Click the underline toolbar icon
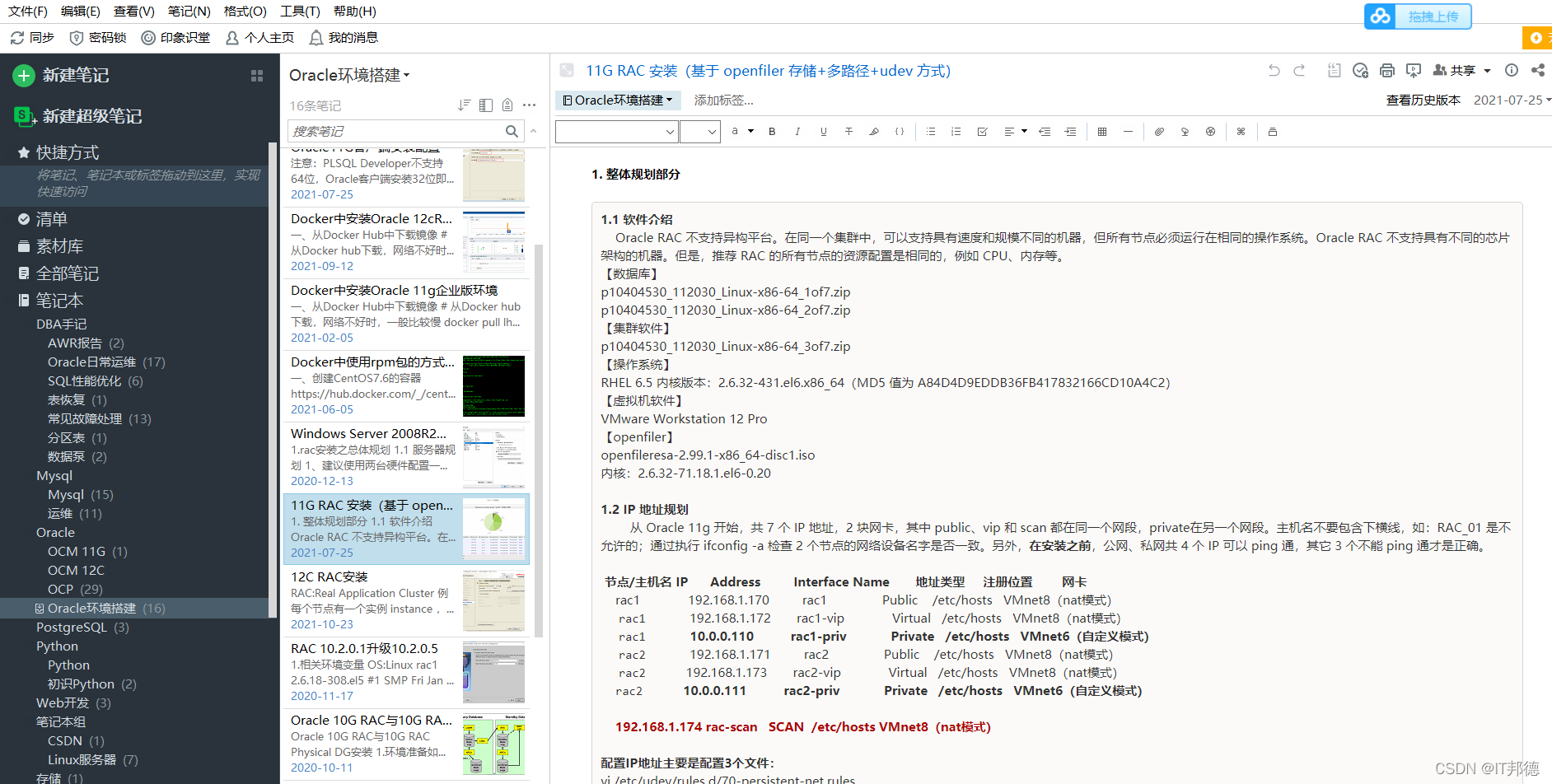This screenshot has width=1552, height=784. [x=823, y=132]
